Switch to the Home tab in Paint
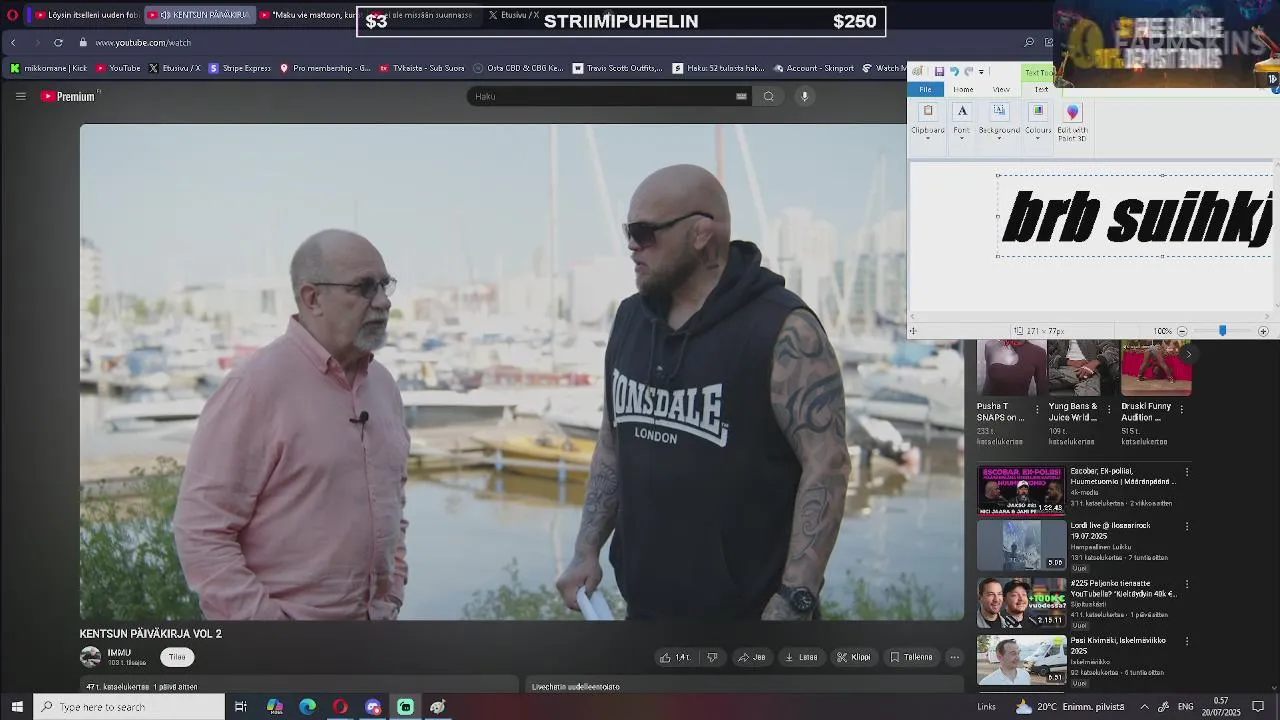This screenshot has width=1280, height=720. click(963, 89)
